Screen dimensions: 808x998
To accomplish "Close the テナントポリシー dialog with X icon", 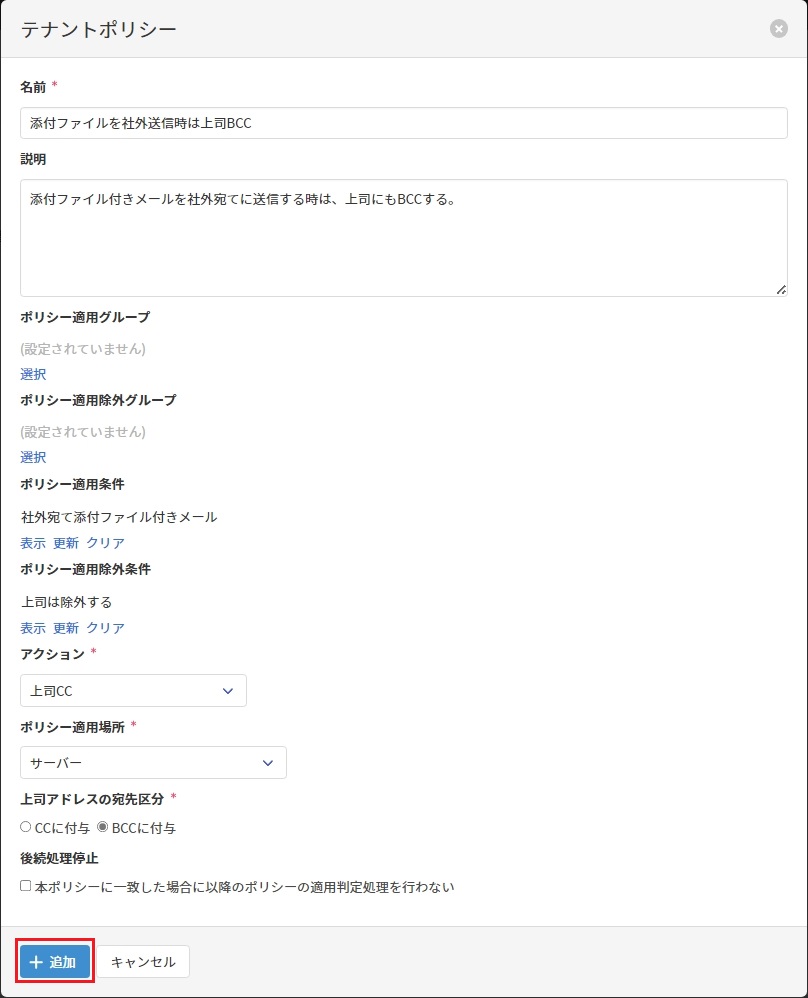I will point(779,29).
